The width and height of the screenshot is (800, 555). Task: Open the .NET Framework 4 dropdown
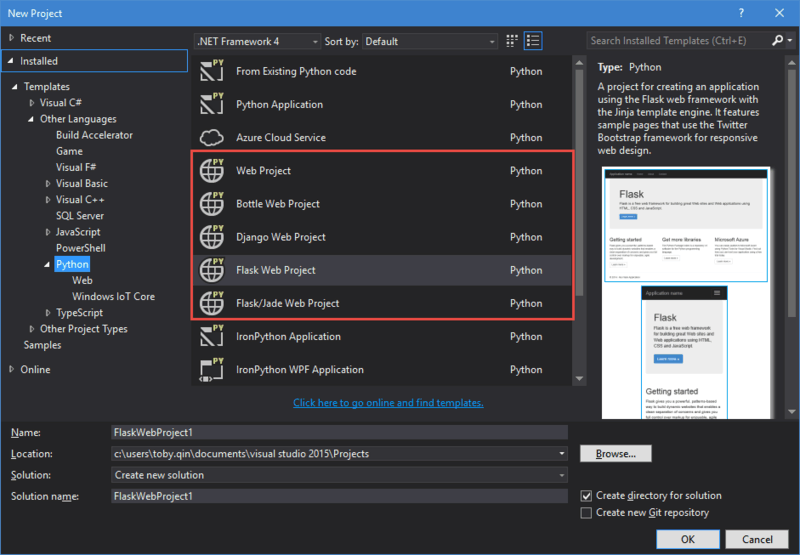257,41
